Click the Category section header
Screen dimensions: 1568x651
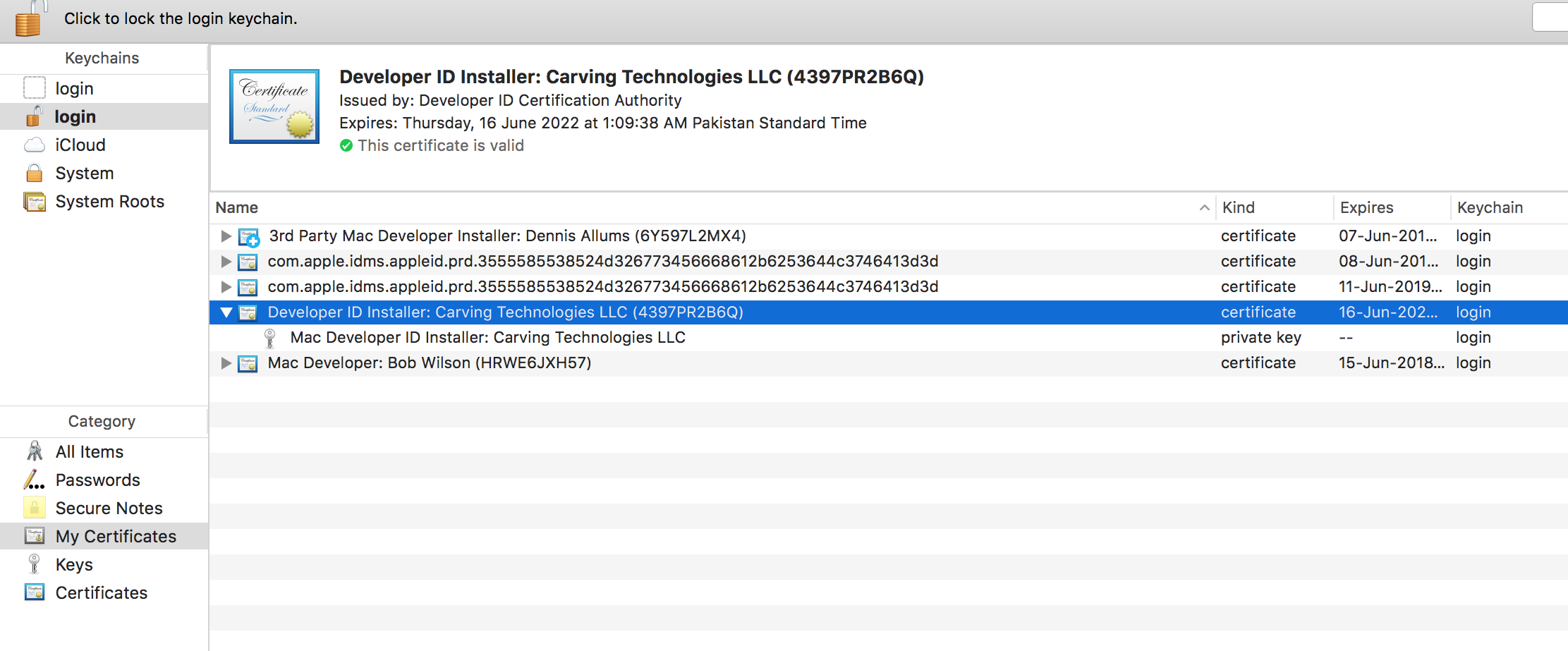(102, 421)
